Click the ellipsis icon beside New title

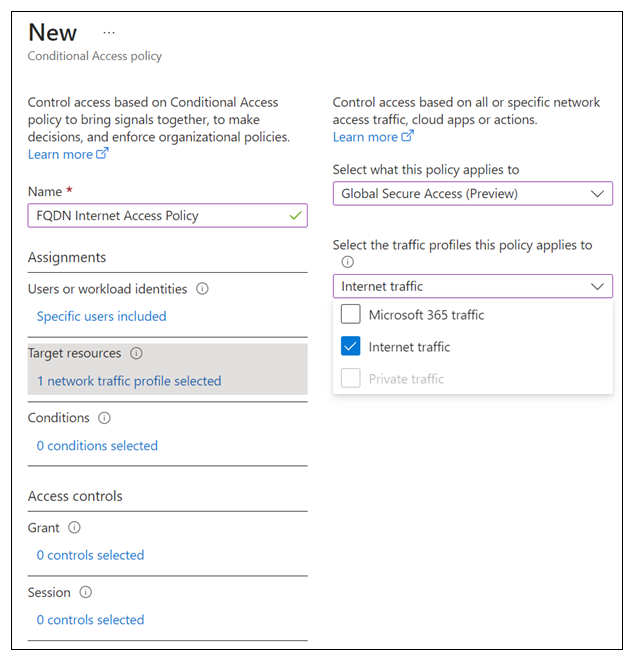click(x=109, y=32)
